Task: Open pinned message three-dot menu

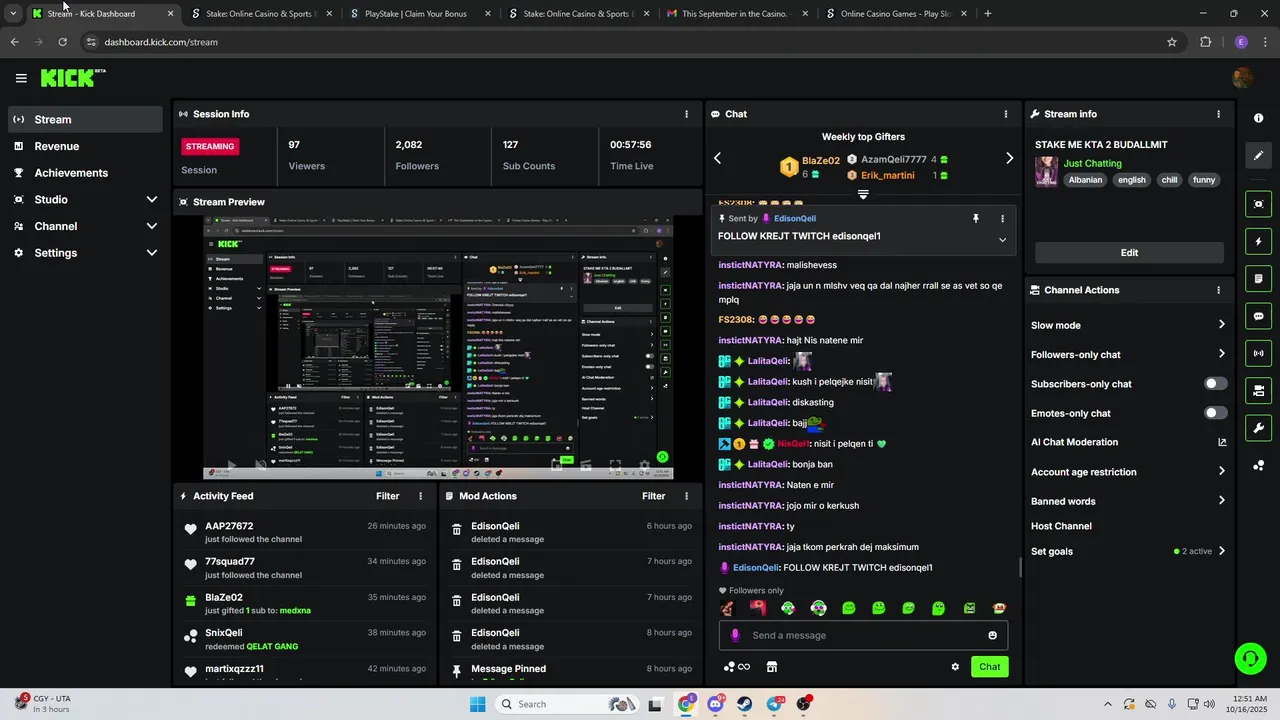Action: tap(1002, 218)
